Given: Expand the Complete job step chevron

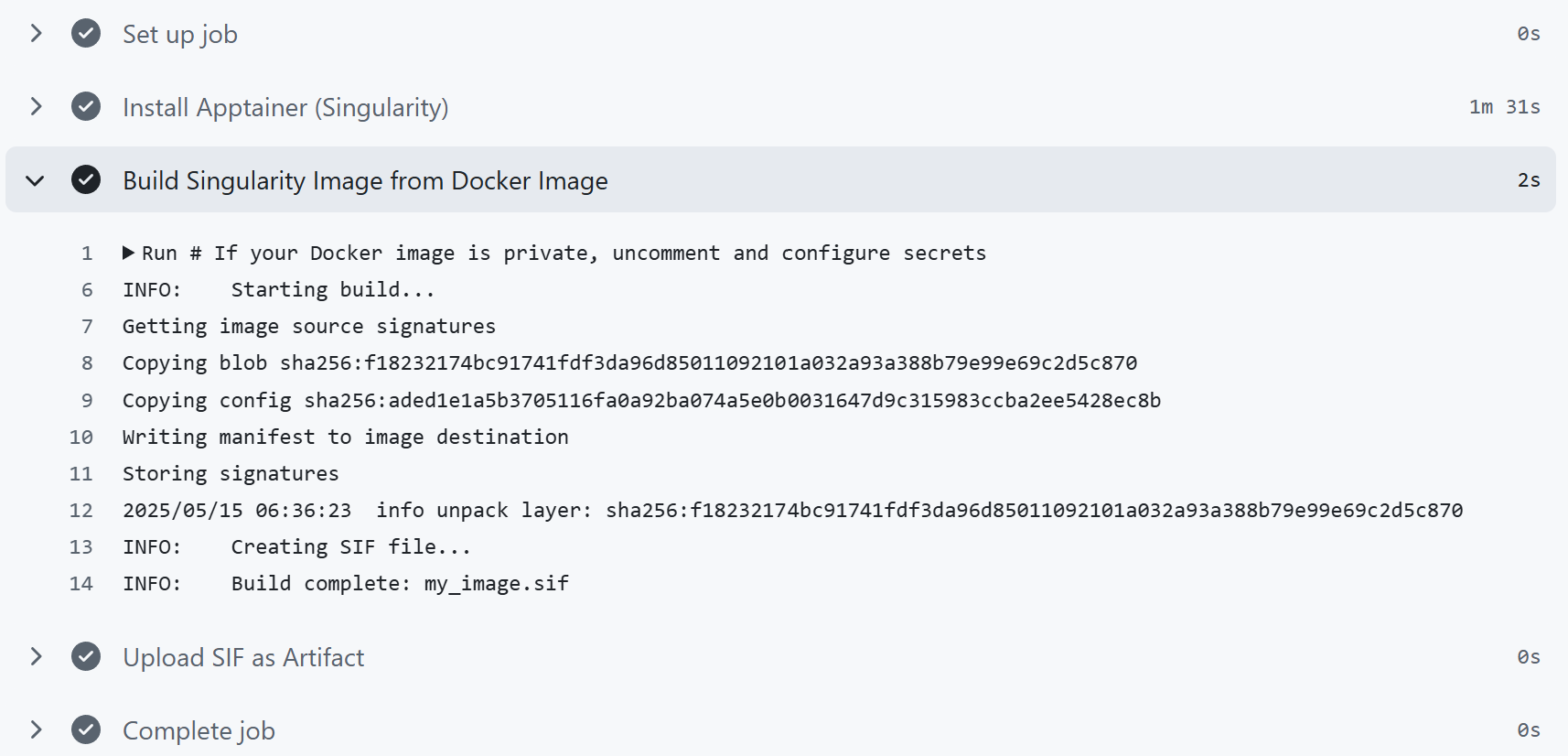Looking at the screenshot, I should [x=36, y=730].
